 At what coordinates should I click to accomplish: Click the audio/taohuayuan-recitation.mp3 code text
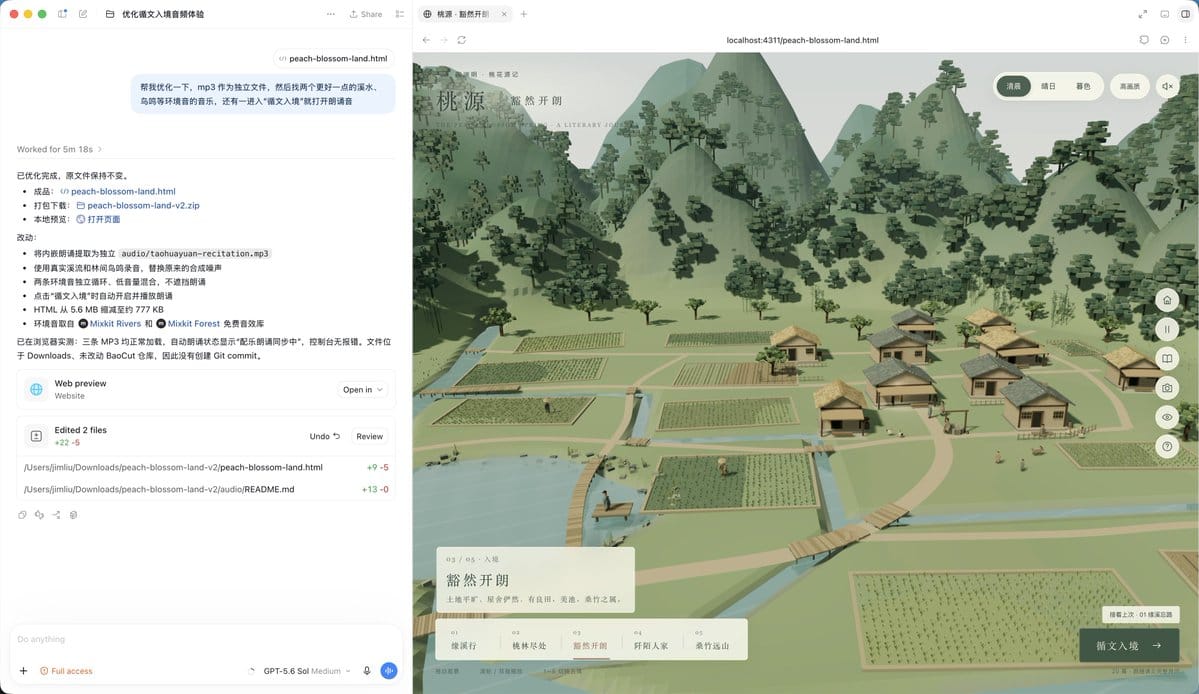point(195,253)
